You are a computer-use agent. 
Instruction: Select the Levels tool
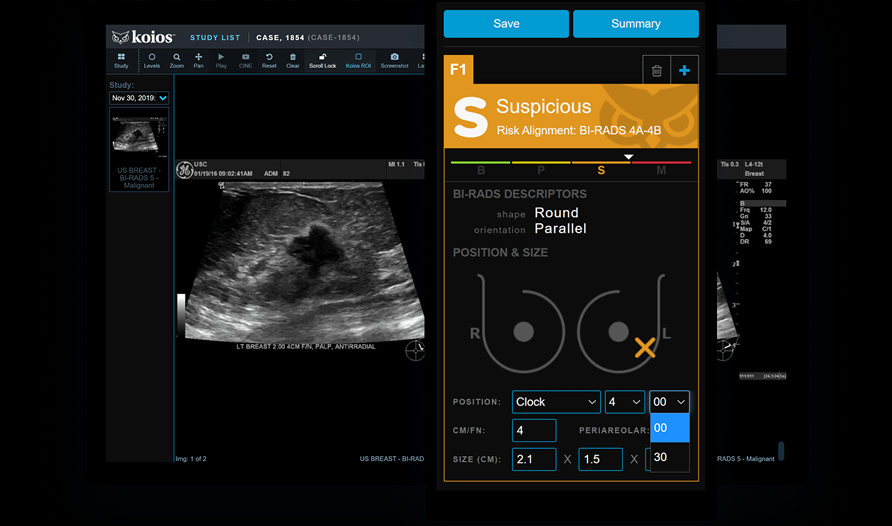point(152,60)
